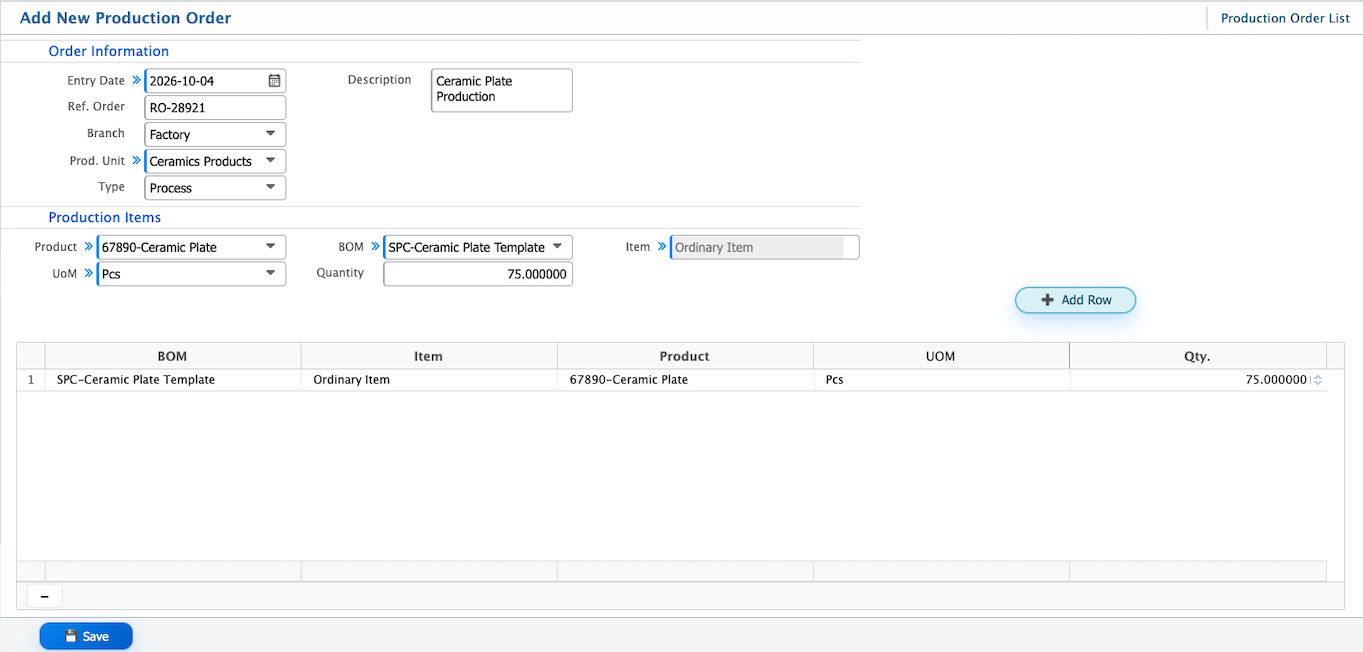Remove row with the minus button
The height and width of the screenshot is (652, 1363).
click(x=45, y=596)
